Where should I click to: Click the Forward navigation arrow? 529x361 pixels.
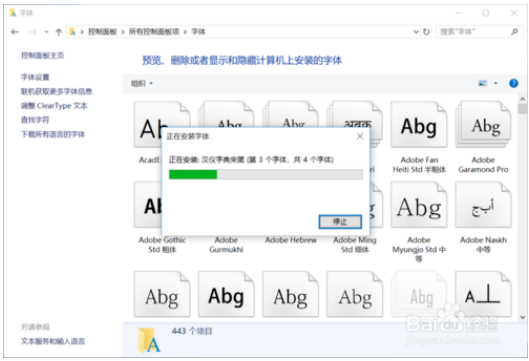33,32
